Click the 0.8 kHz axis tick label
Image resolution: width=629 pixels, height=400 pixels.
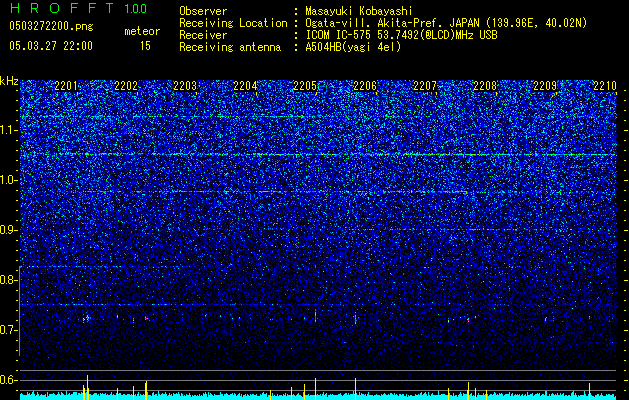[9, 280]
